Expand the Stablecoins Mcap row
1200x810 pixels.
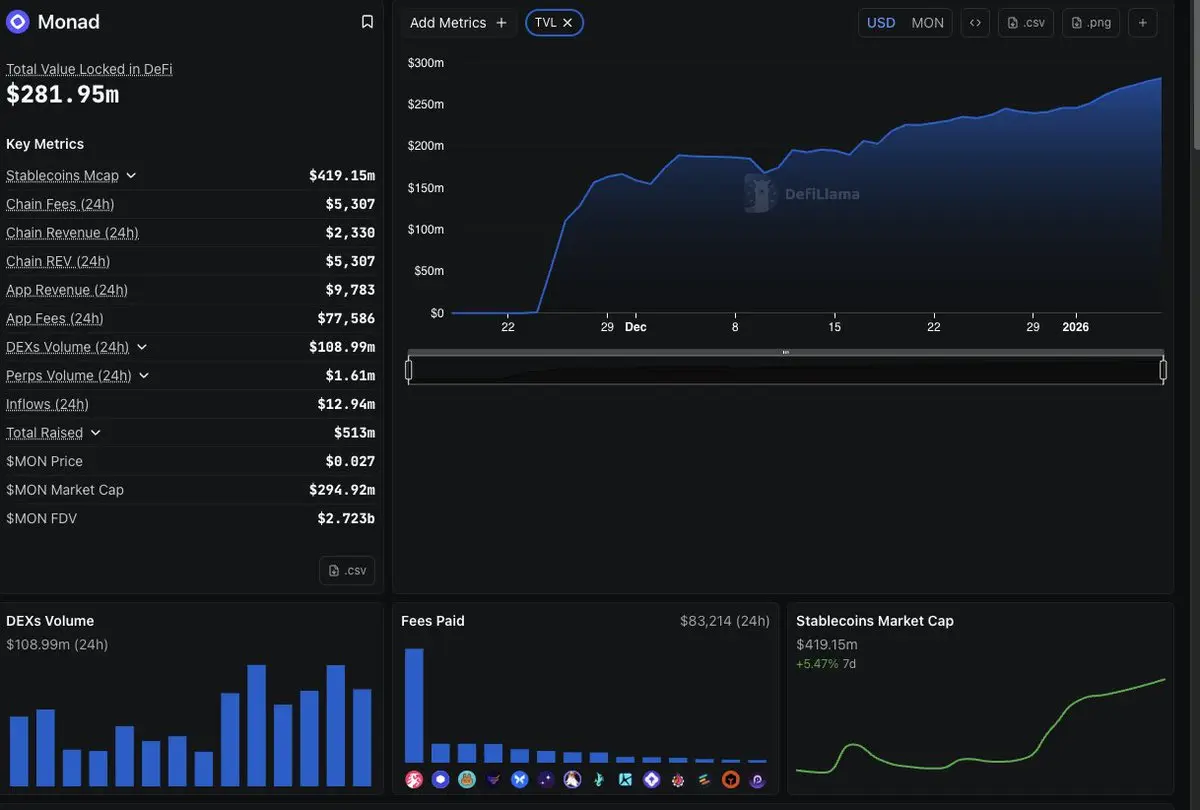click(x=131, y=176)
